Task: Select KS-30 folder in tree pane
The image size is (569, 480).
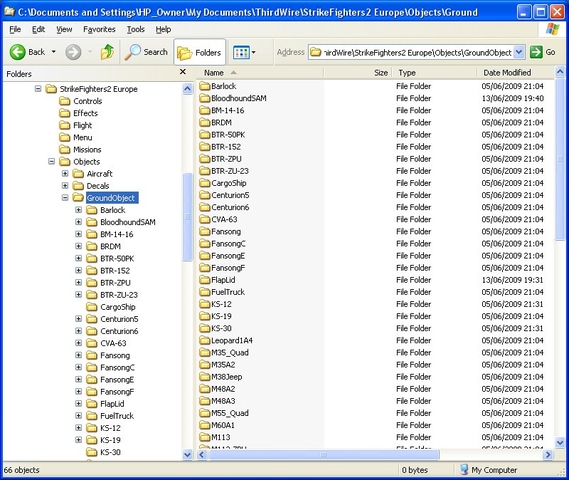Action: (103, 452)
